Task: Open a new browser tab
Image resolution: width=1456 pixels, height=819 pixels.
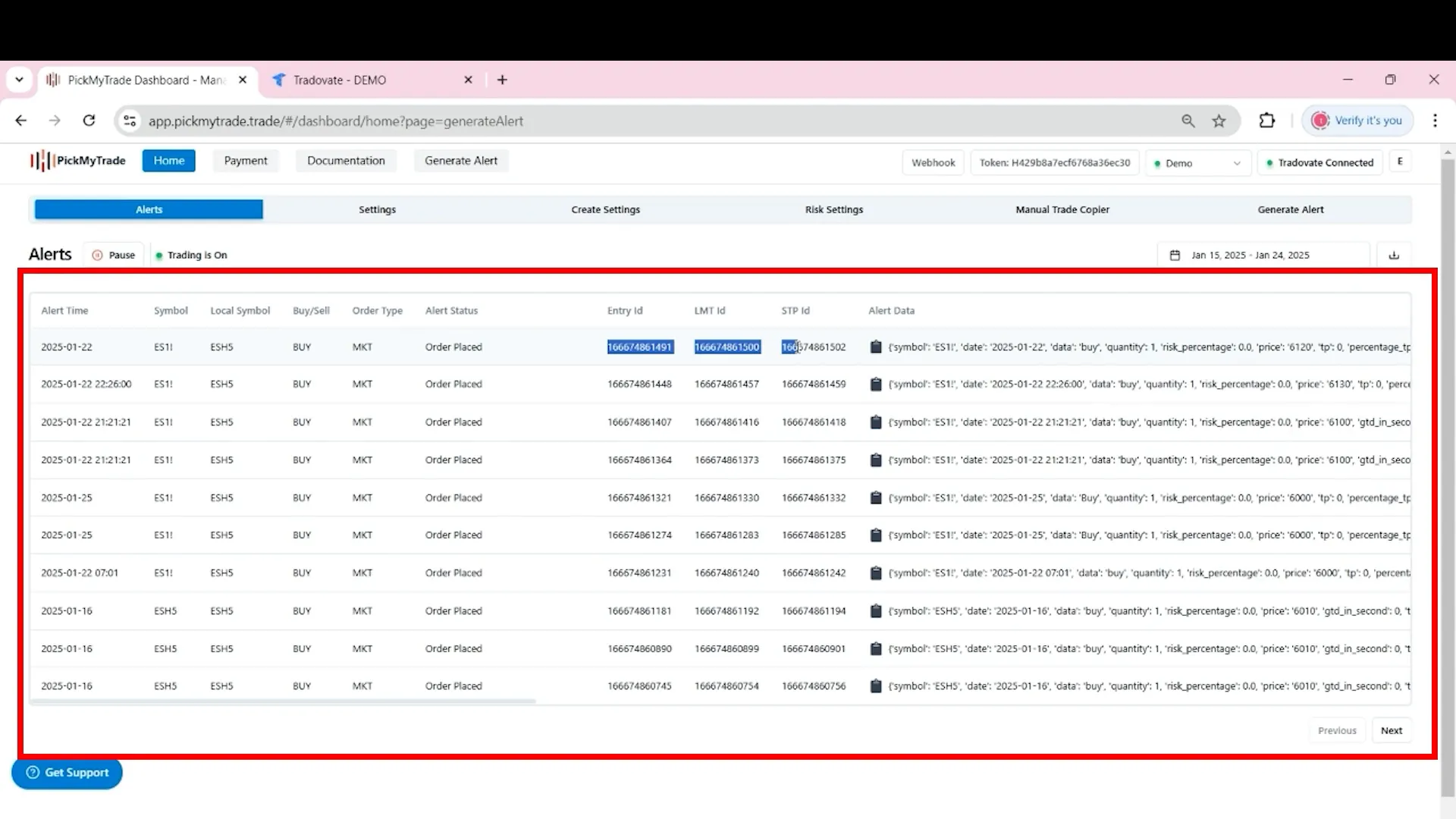Action: point(502,80)
